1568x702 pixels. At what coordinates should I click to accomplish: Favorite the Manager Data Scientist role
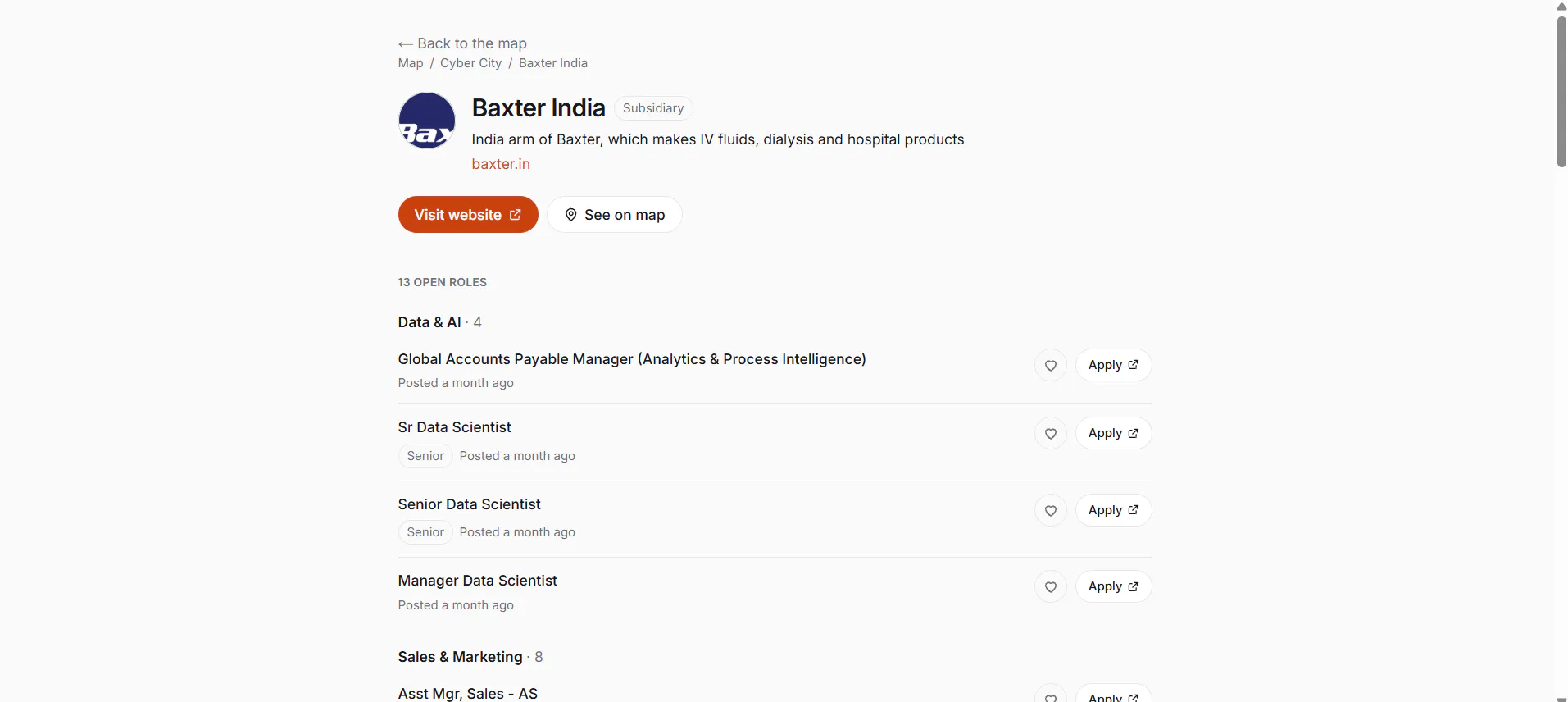point(1051,587)
